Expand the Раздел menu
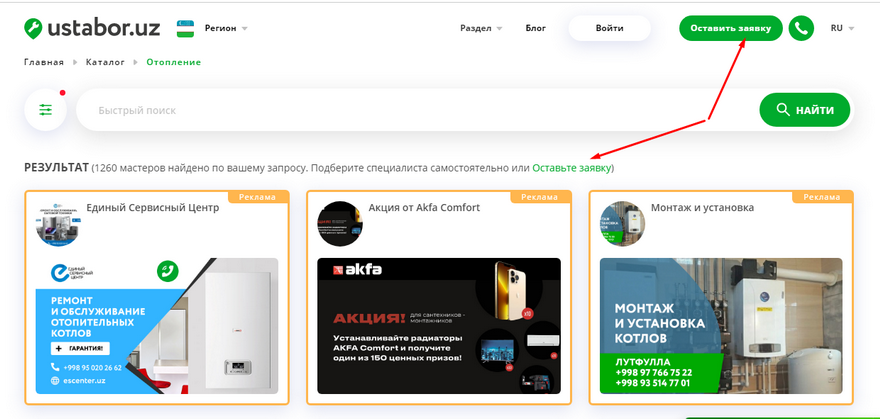880x419 pixels. [481, 28]
